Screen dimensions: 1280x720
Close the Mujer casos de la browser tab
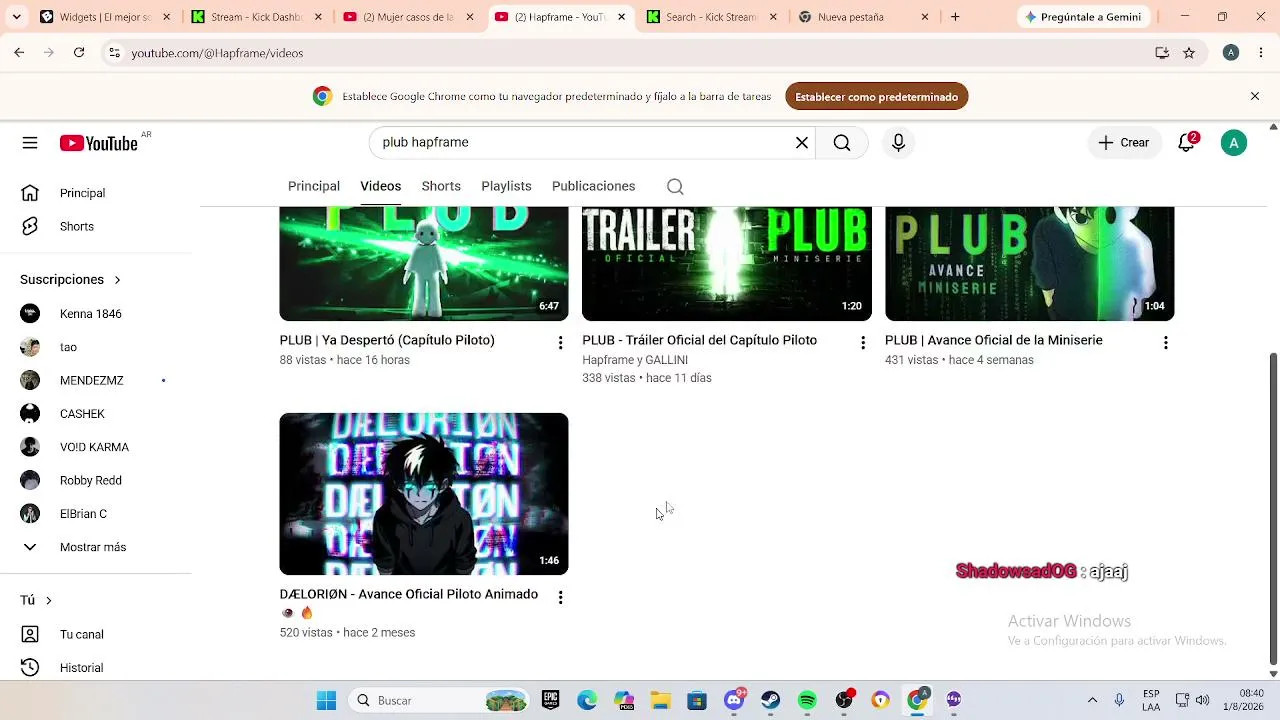[470, 17]
